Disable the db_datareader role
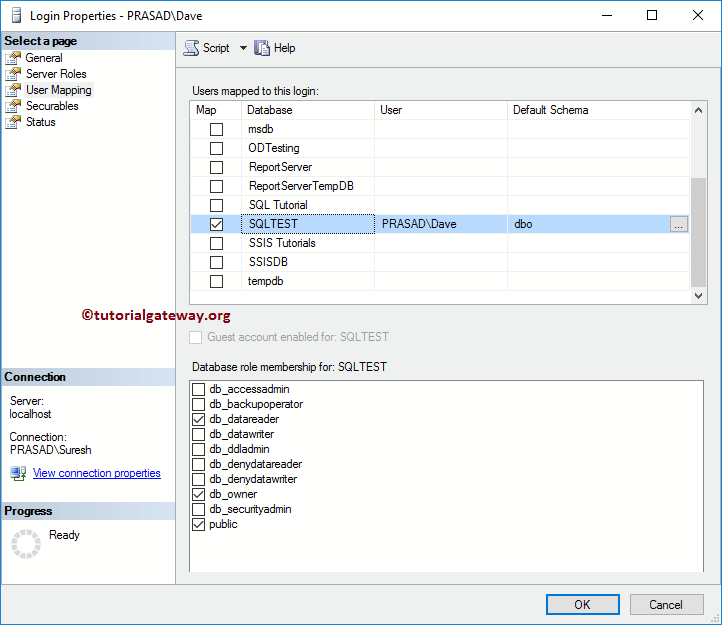Viewport: 722px width, 625px height. (198, 419)
